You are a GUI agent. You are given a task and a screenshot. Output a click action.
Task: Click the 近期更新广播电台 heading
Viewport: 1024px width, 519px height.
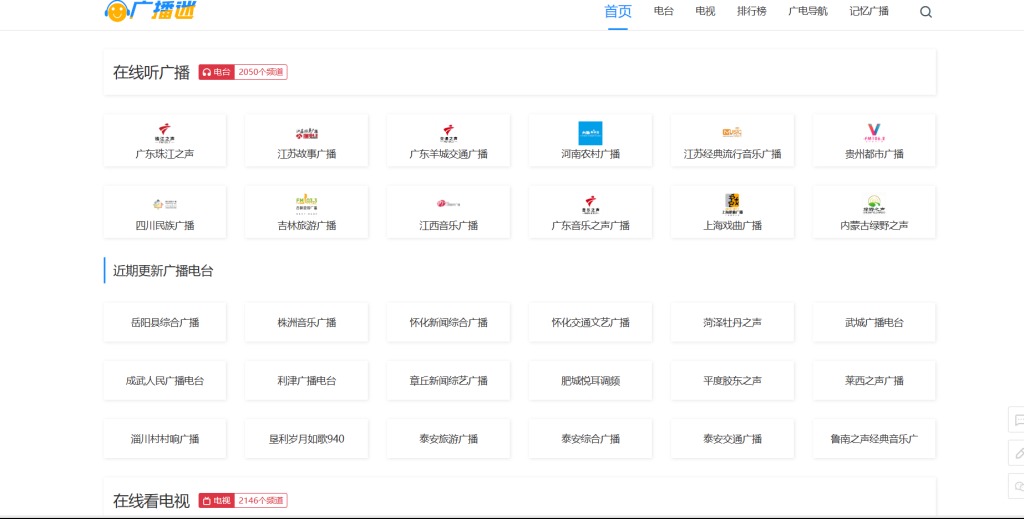(x=163, y=270)
